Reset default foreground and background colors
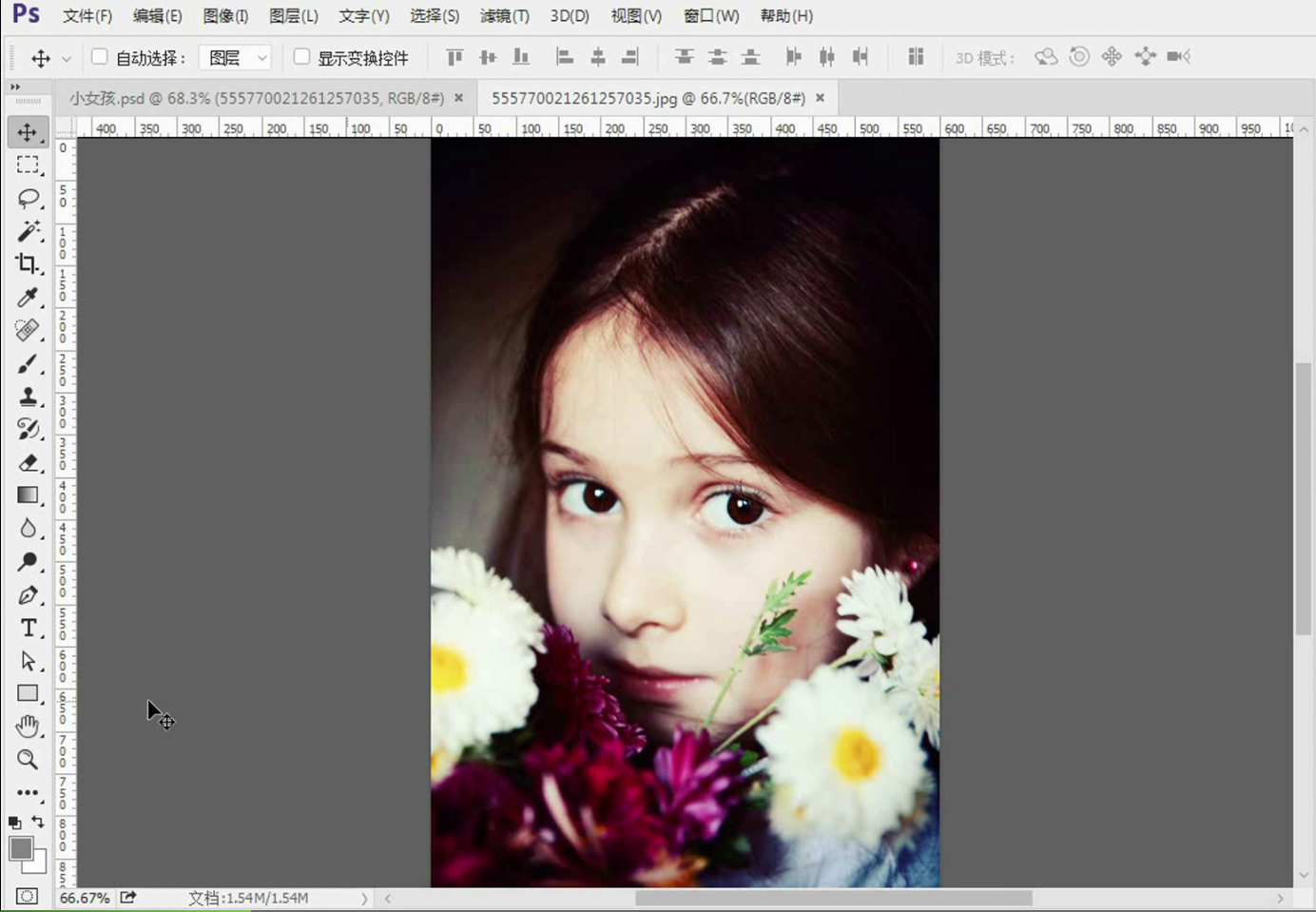1316x912 pixels. [14, 823]
